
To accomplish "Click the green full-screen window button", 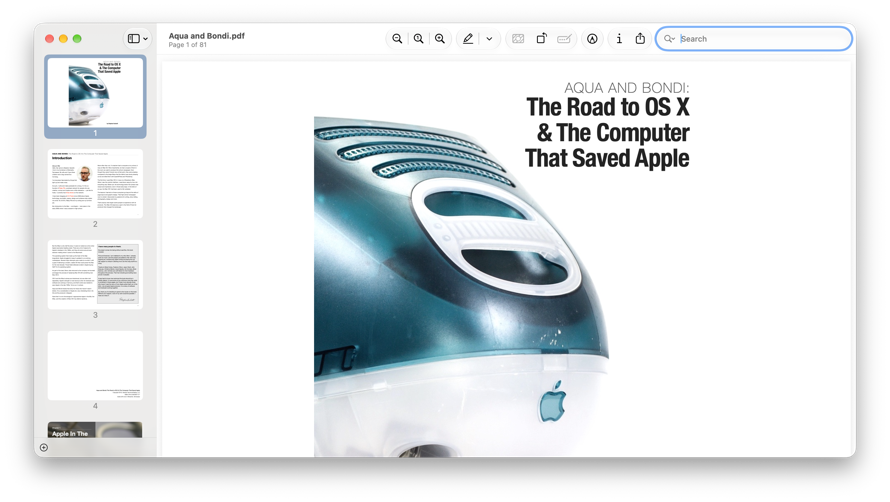I will 77,39.
